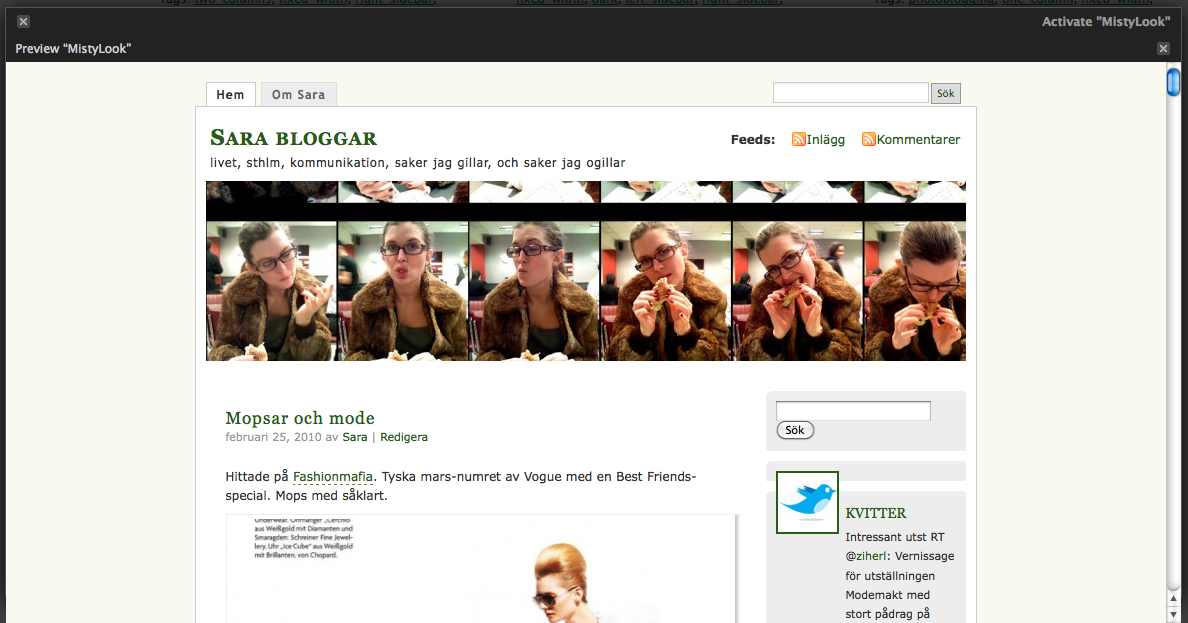Select the Redigera edit link

pyautogui.click(x=404, y=437)
